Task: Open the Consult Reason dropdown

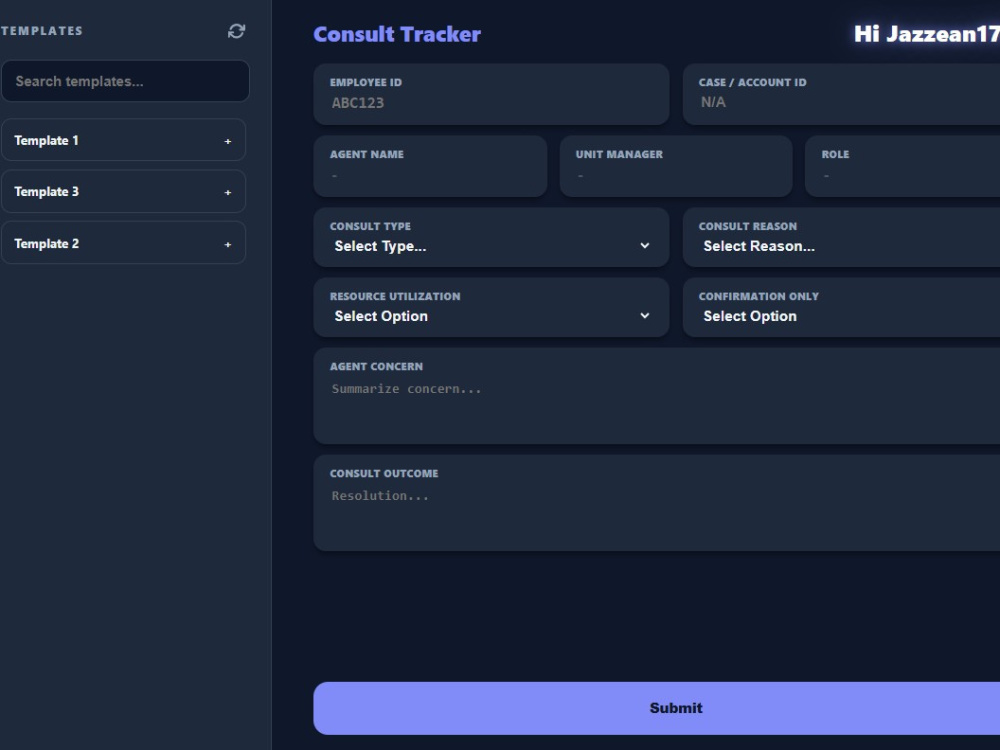Action: (841, 237)
